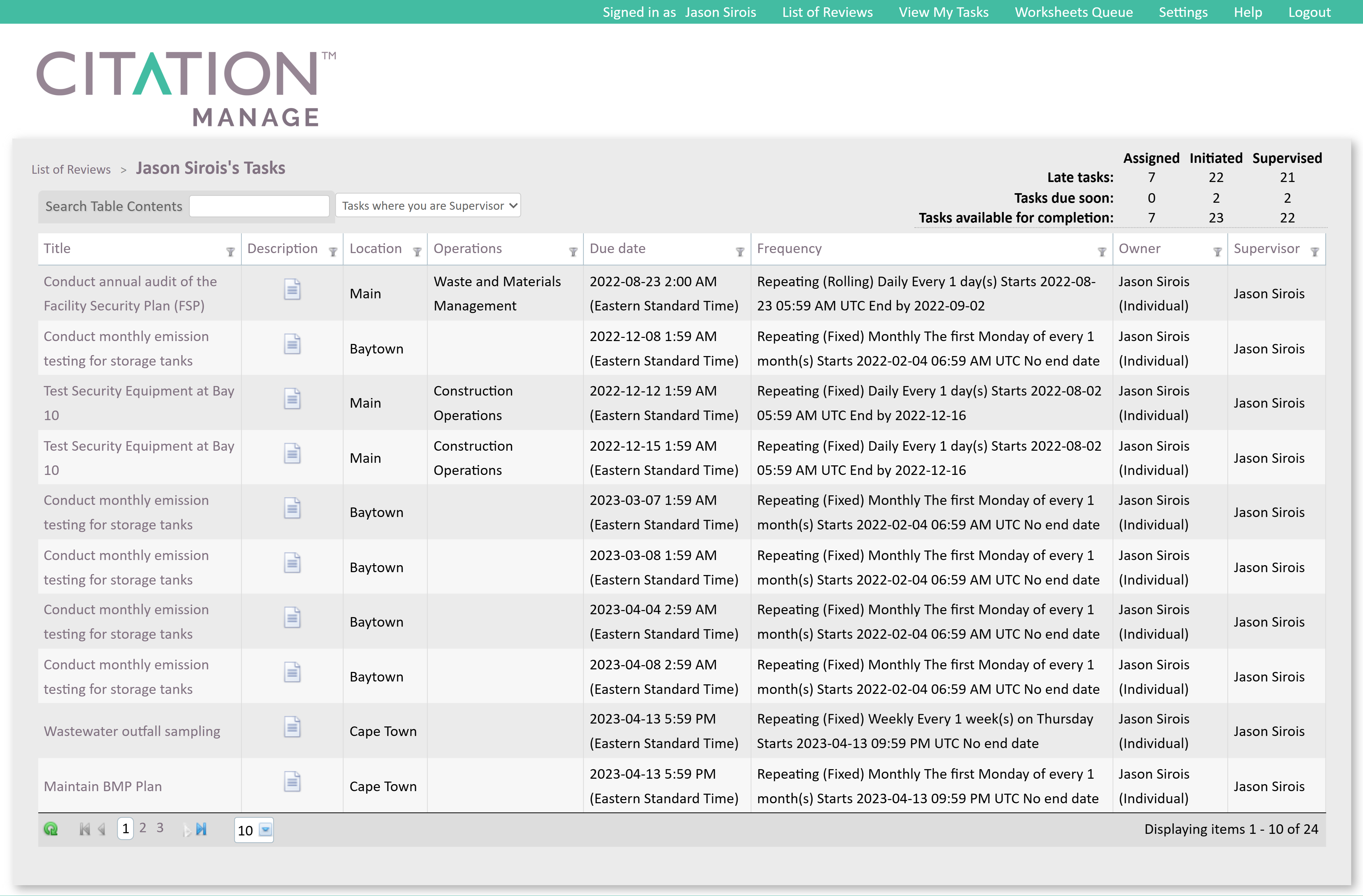Open the Supervisor column filter funnel
The width and height of the screenshot is (1363, 896).
pyautogui.click(x=1315, y=251)
